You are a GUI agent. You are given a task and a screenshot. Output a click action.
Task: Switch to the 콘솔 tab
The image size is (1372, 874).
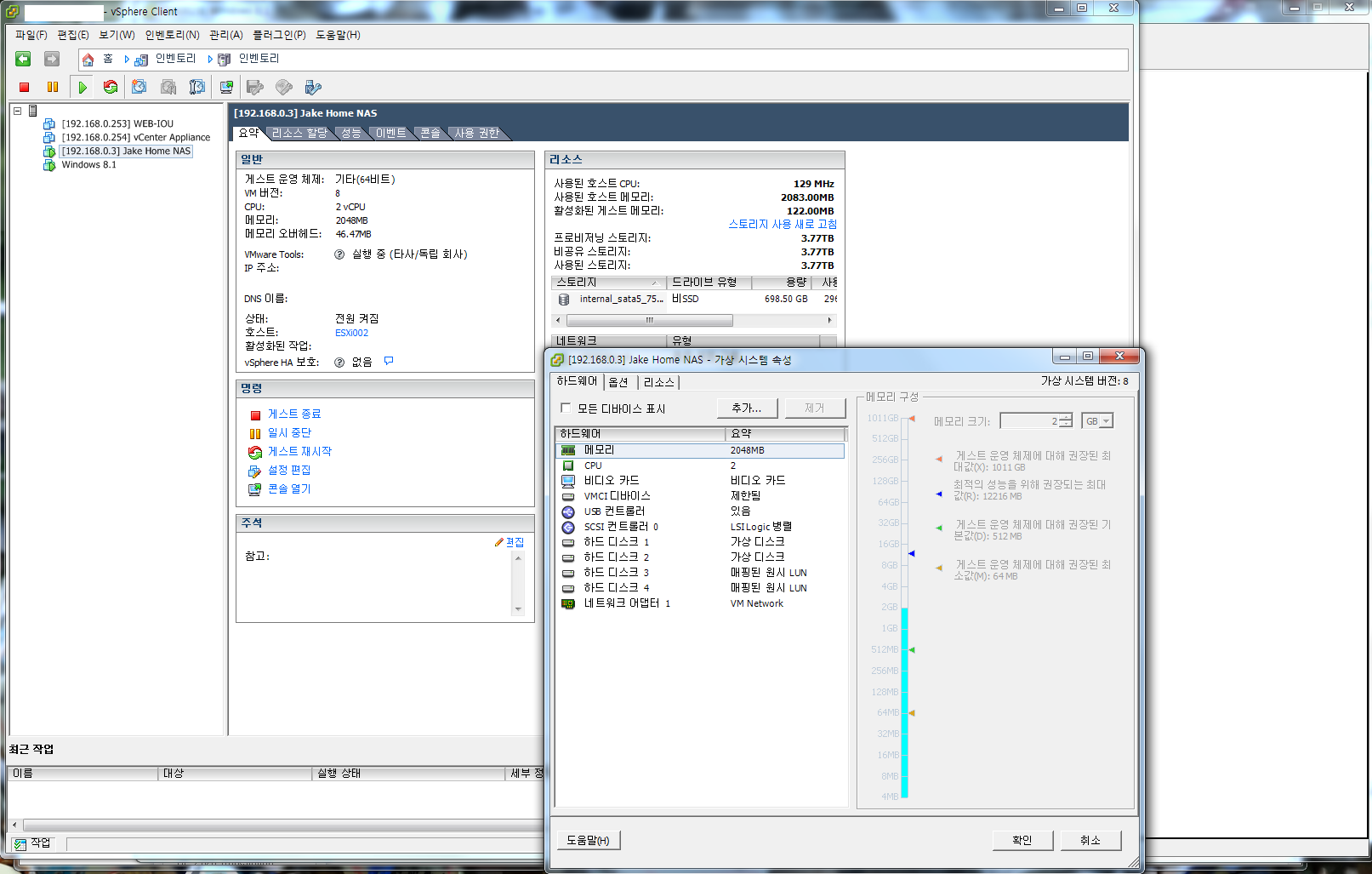point(430,134)
